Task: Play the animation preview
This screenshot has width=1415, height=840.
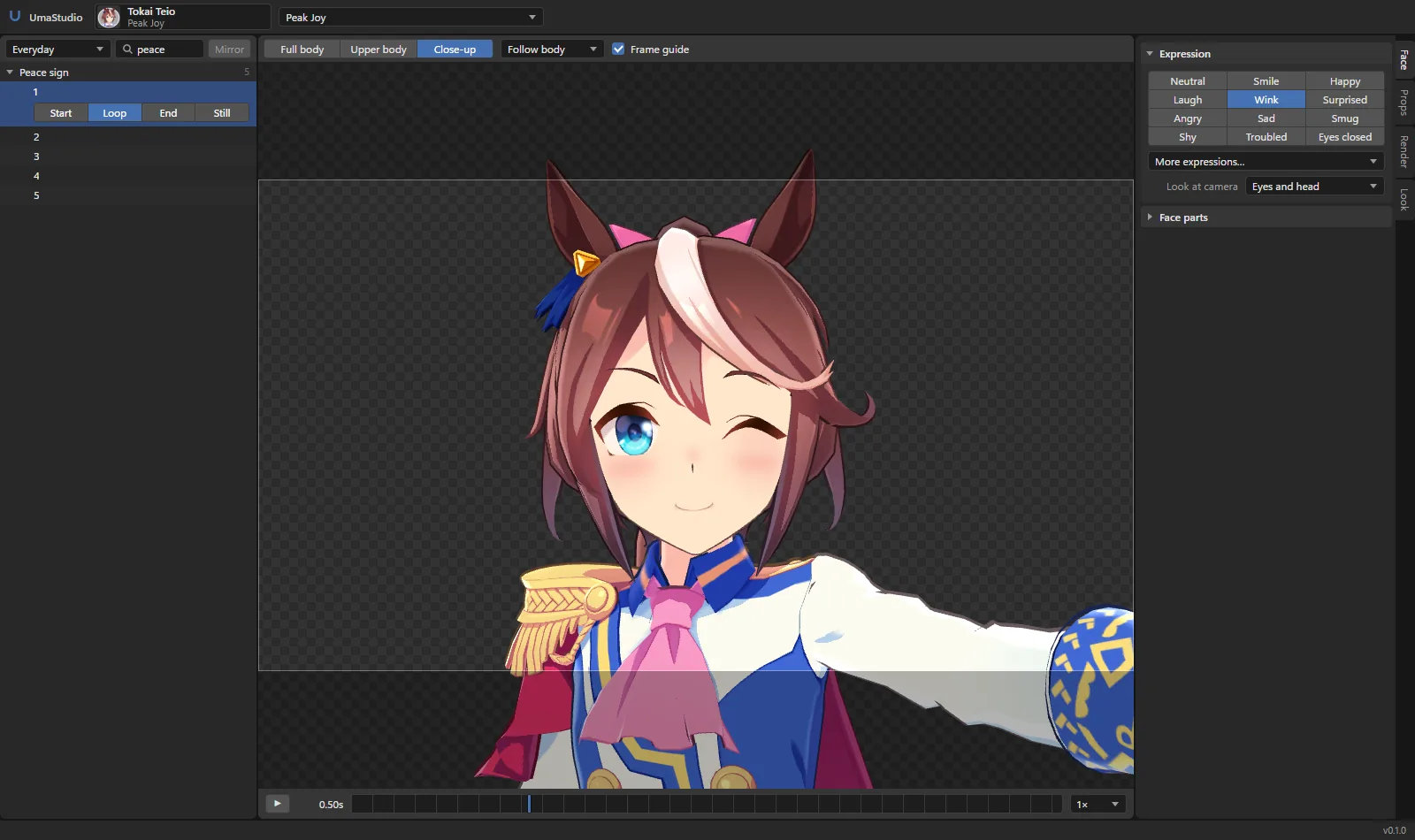Action: click(x=278, y=804)
